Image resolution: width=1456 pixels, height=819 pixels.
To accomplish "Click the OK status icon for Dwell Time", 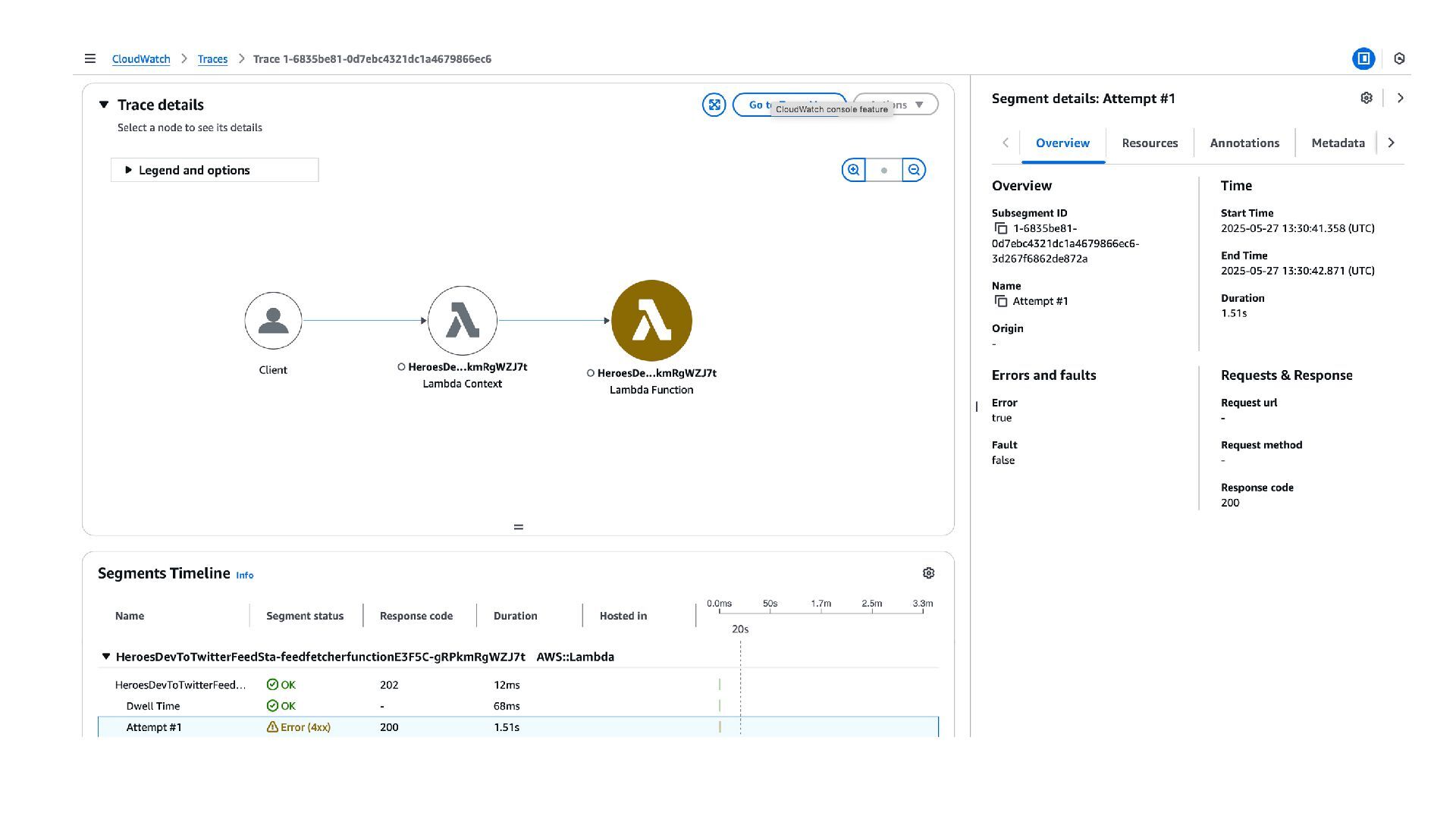I will (272, 706).
